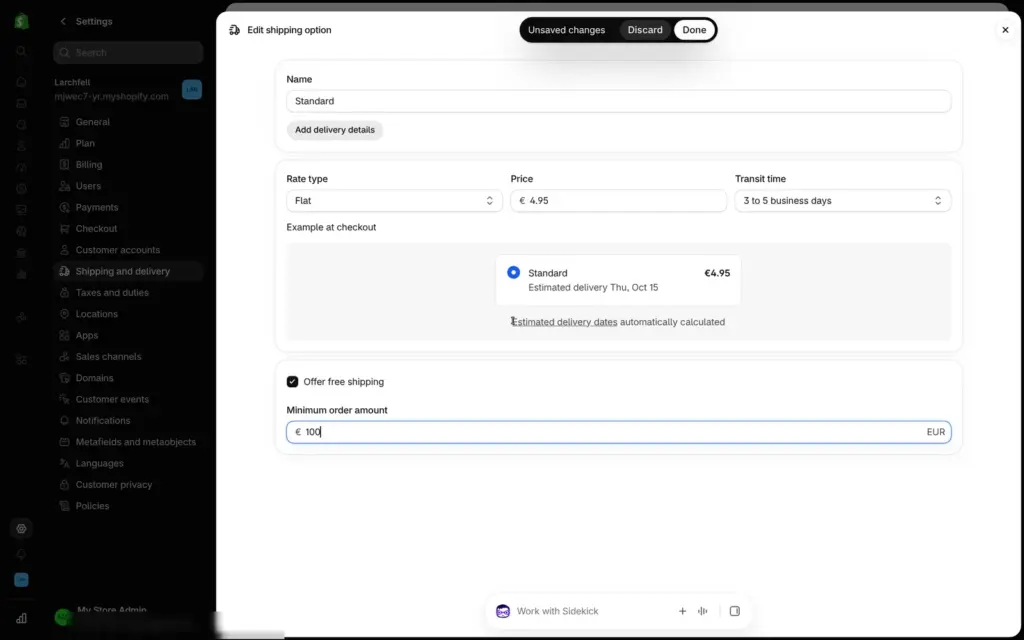
Task: Click the Price field showing 4.95
Action: click(618, 200)
